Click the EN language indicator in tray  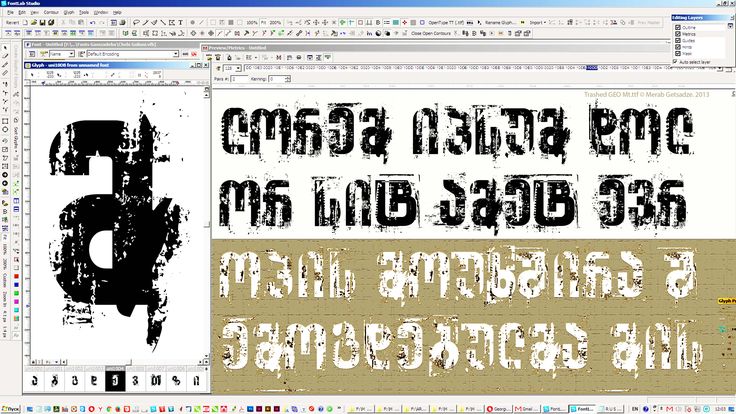coord(635,409)
